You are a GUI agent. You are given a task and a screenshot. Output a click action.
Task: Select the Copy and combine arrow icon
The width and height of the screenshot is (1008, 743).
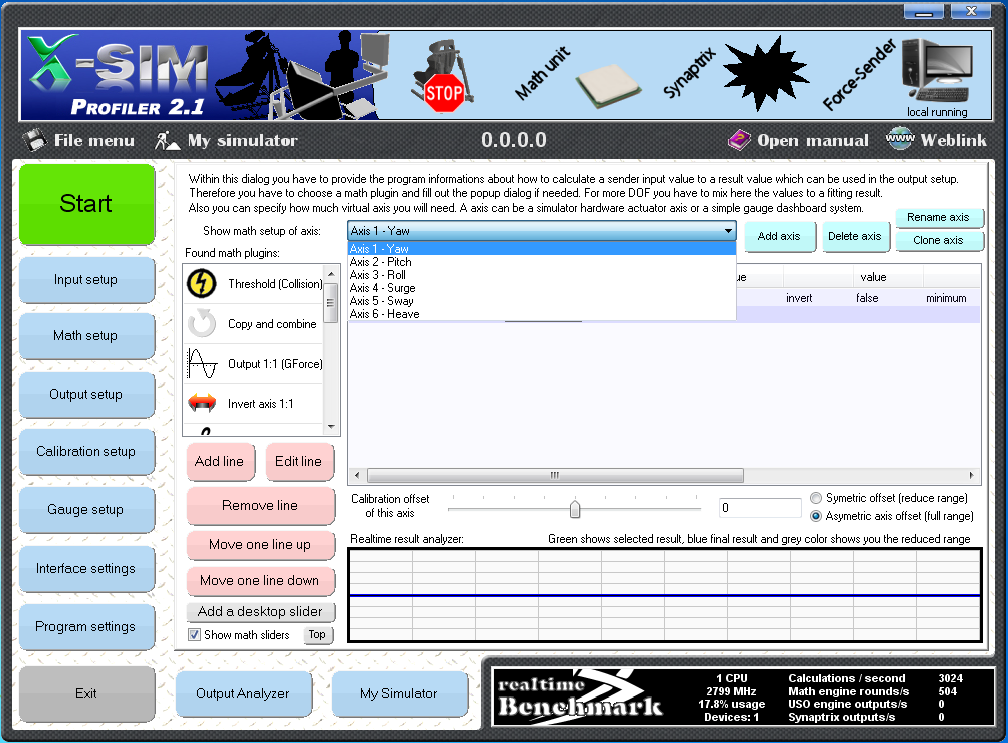click(x=202, y=323)
